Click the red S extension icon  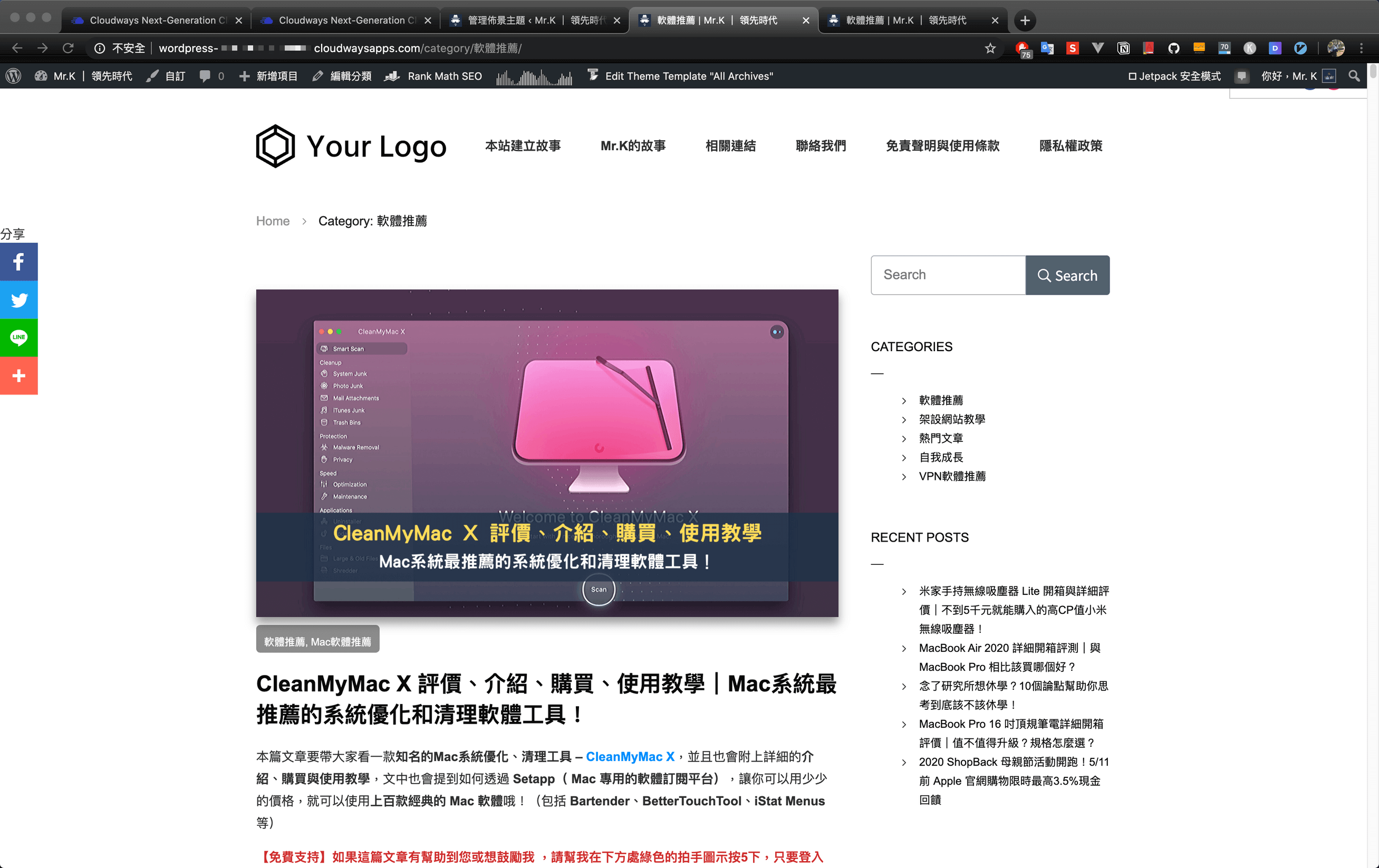point(1073,48)
